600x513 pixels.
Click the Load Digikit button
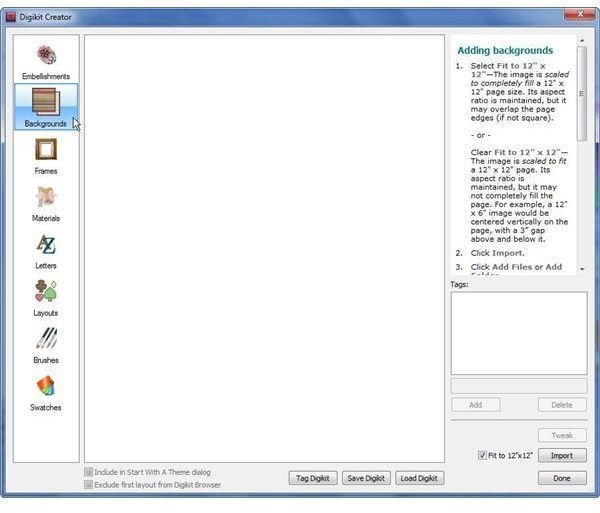point(419,478)
